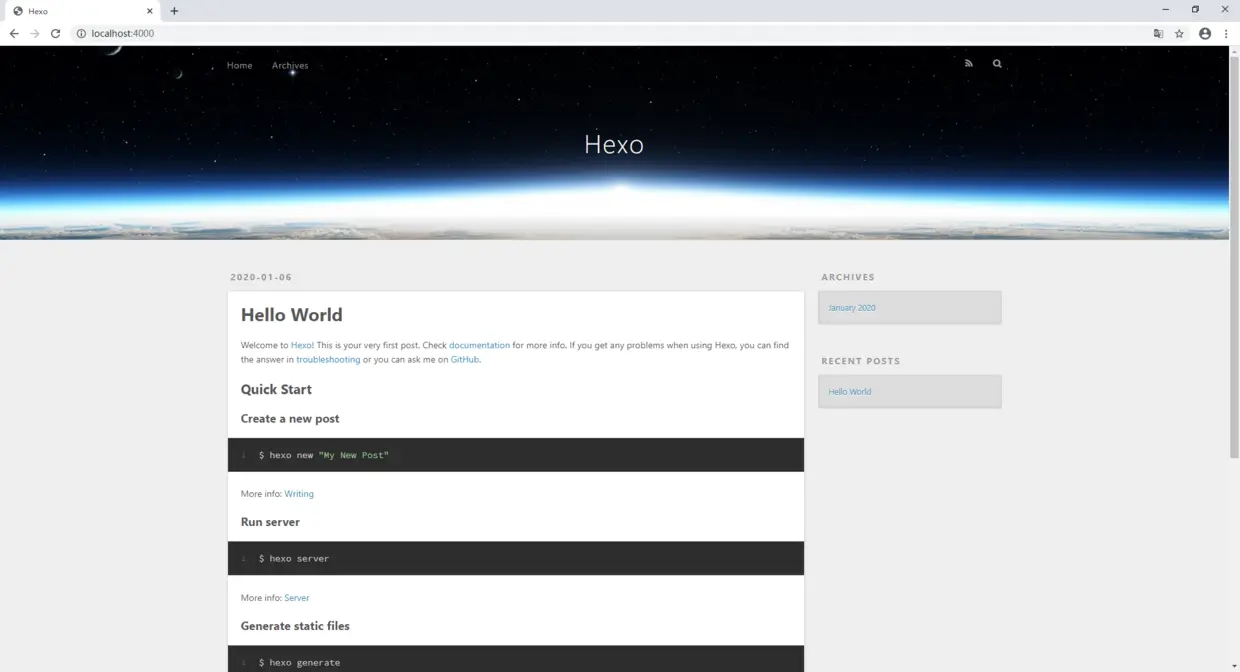Open the 2020-01-06 post date link
Viewport: 1240px width, 672px height.
pyautogui.click(x=261, y=277)
